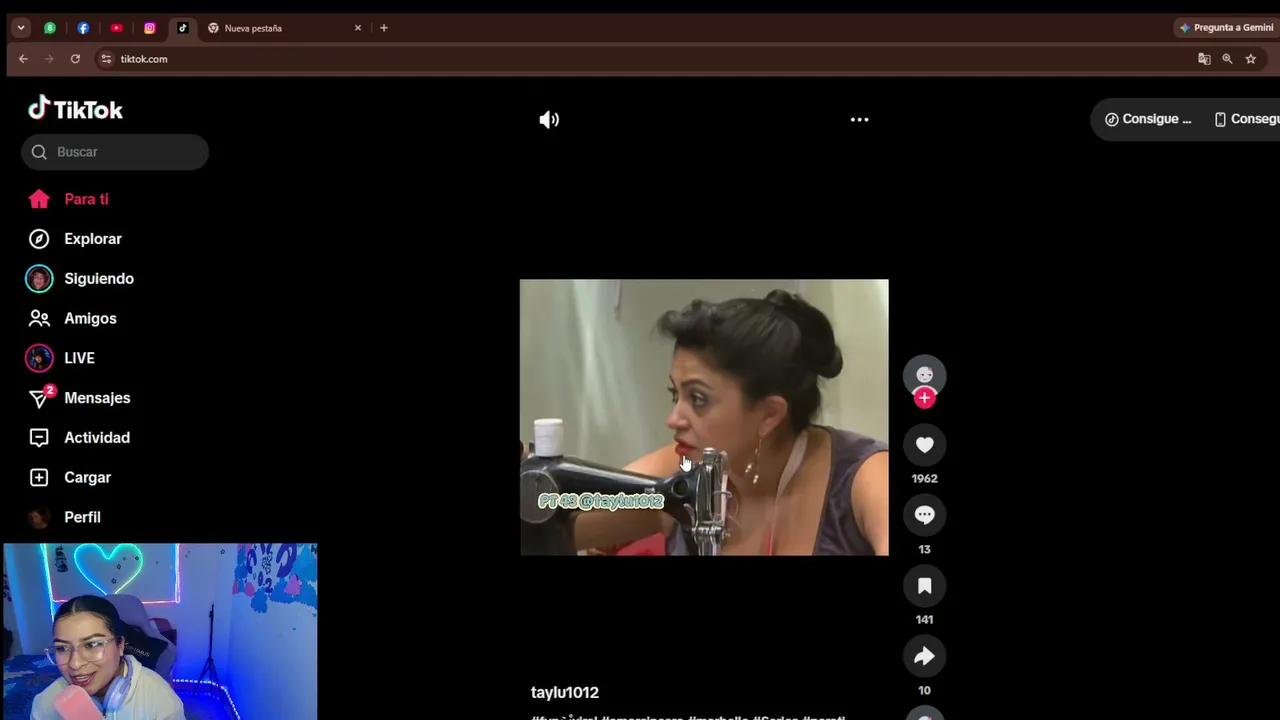Click the zoom magnifier icon in address bar
This screenshot has width=1280, height=720.
tap(1227, 59)
